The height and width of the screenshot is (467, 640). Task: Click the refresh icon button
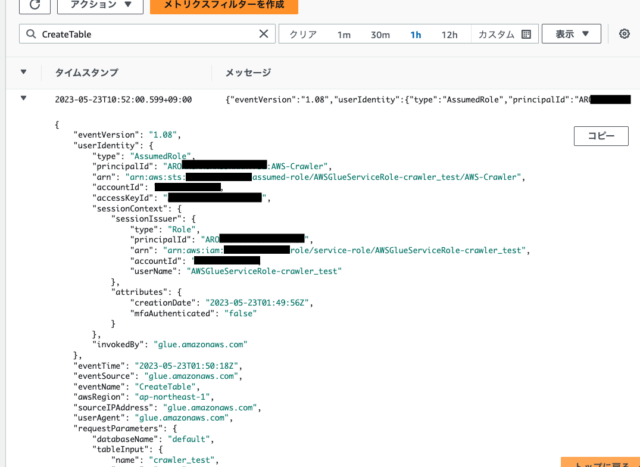point(35,5)
